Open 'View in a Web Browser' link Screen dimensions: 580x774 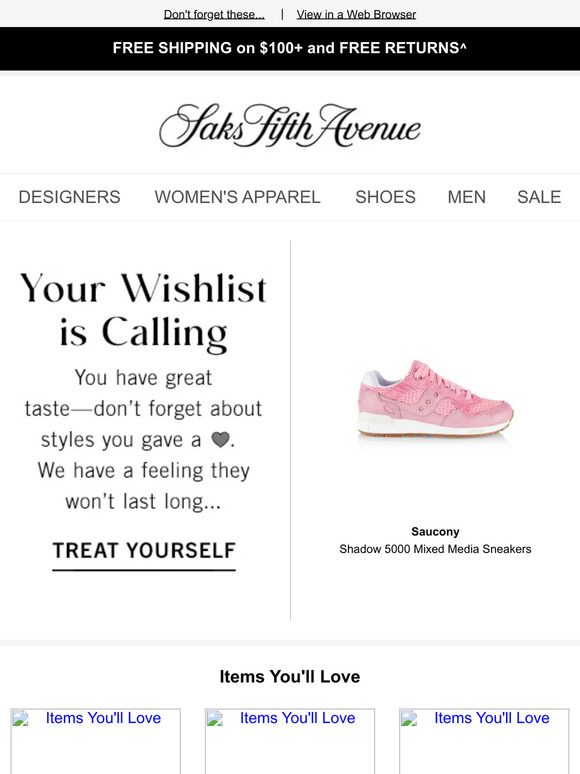pyautogui.click(x=356, y=14)
